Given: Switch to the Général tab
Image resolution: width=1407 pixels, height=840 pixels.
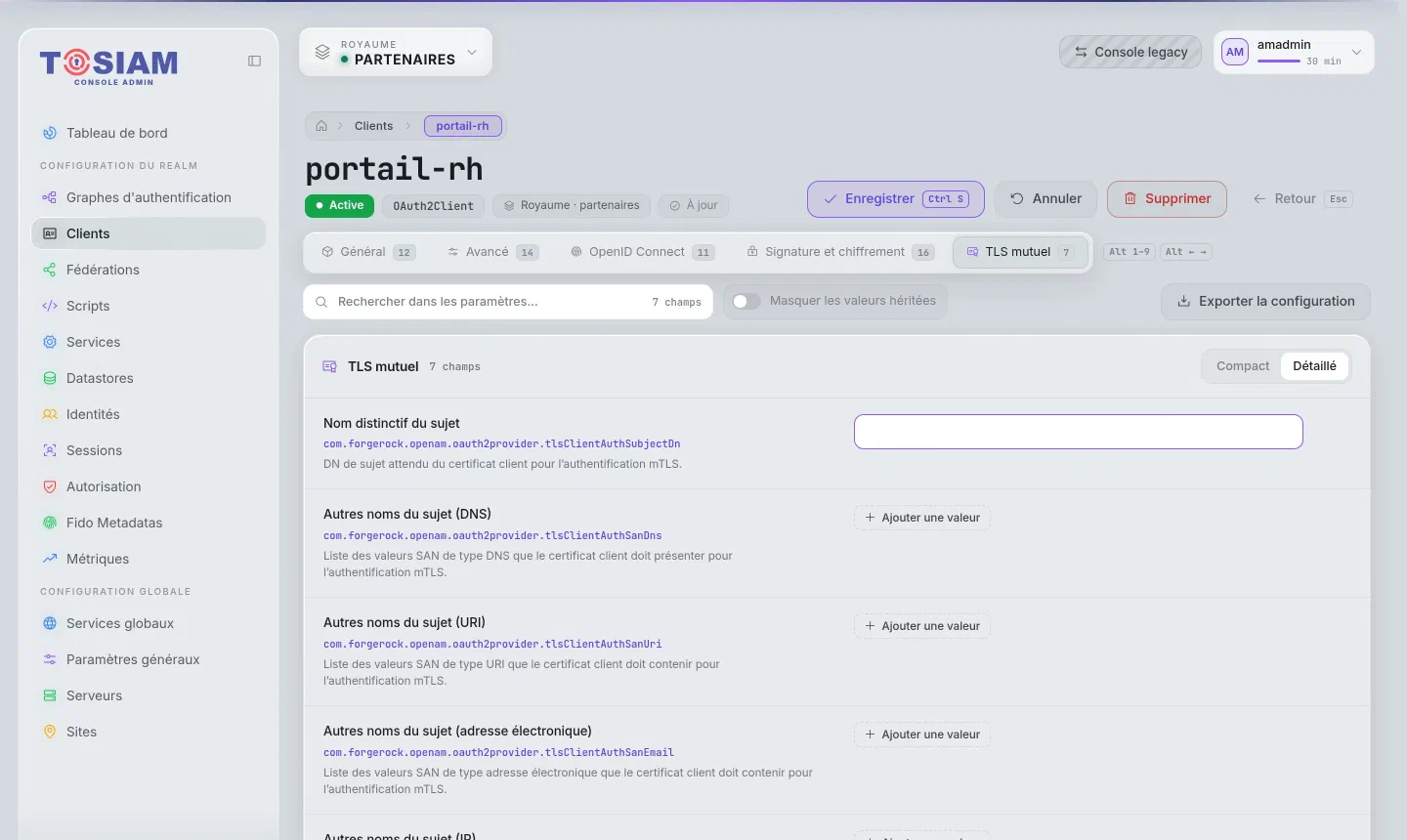Looking at the screenshot, I should click(367, 252).
